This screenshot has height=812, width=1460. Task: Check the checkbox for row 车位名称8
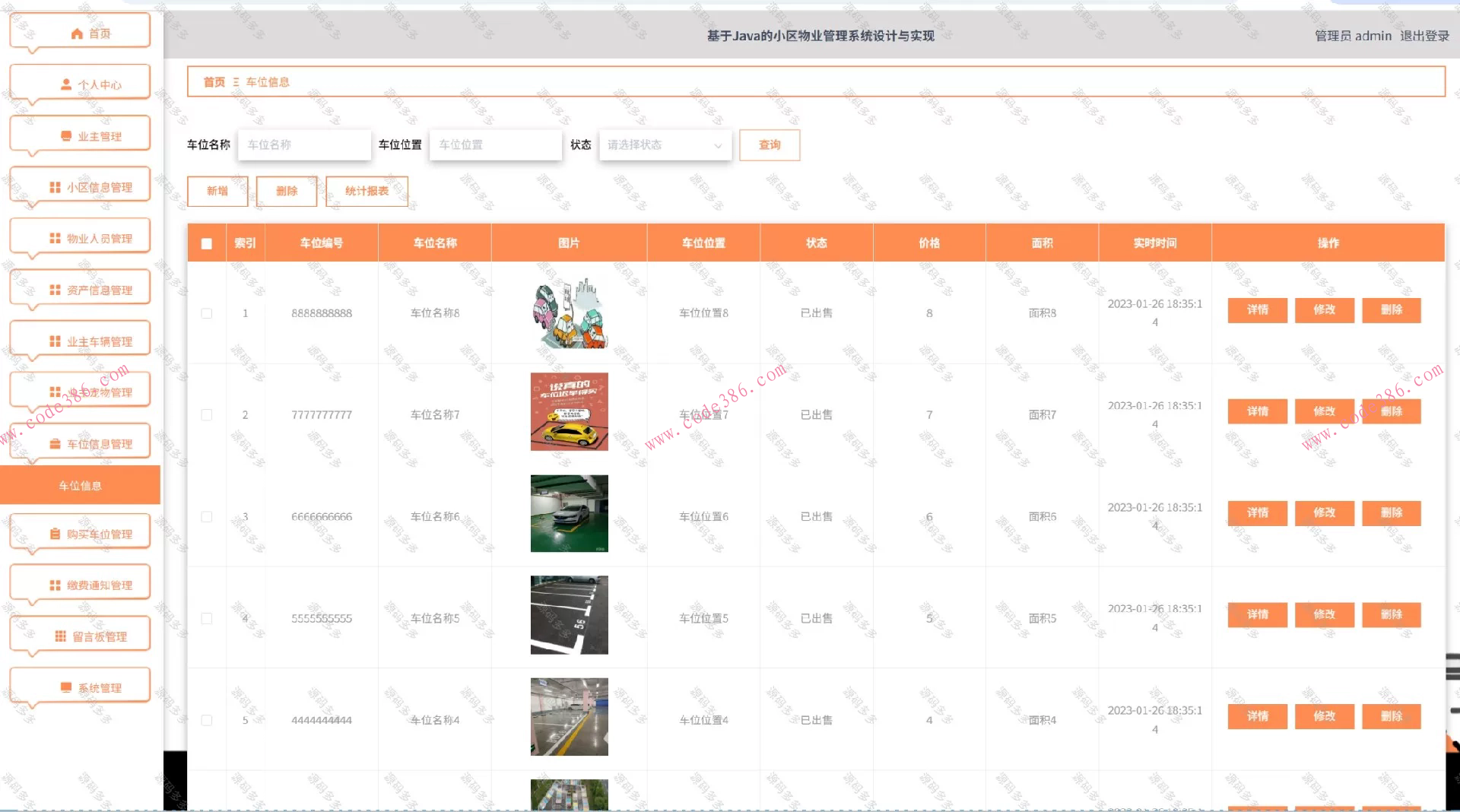pyautogui.click(x=206, y=312)
